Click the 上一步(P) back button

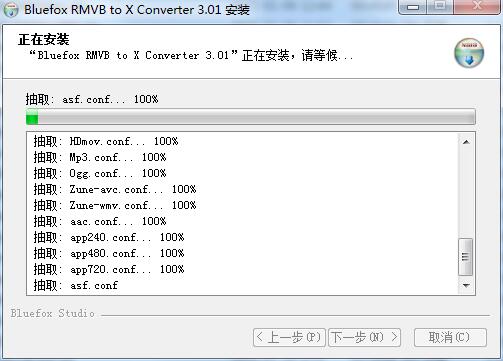coord(289,337)
